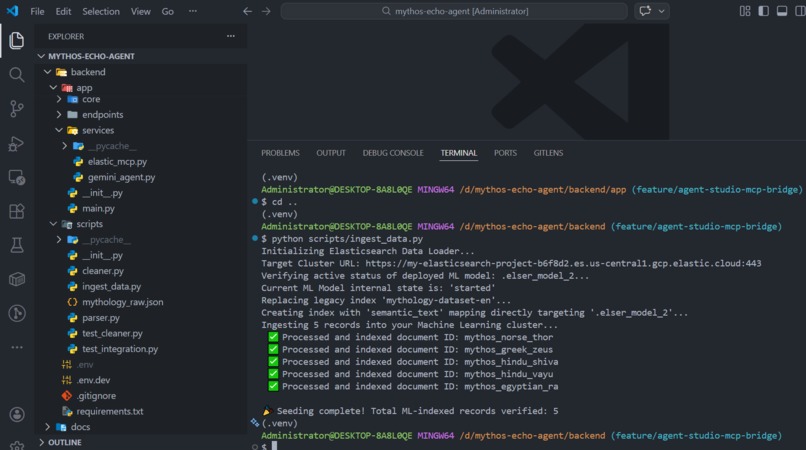Switch to the PROBLEMS tab
806x450 pixels.
tap(280, 153)
